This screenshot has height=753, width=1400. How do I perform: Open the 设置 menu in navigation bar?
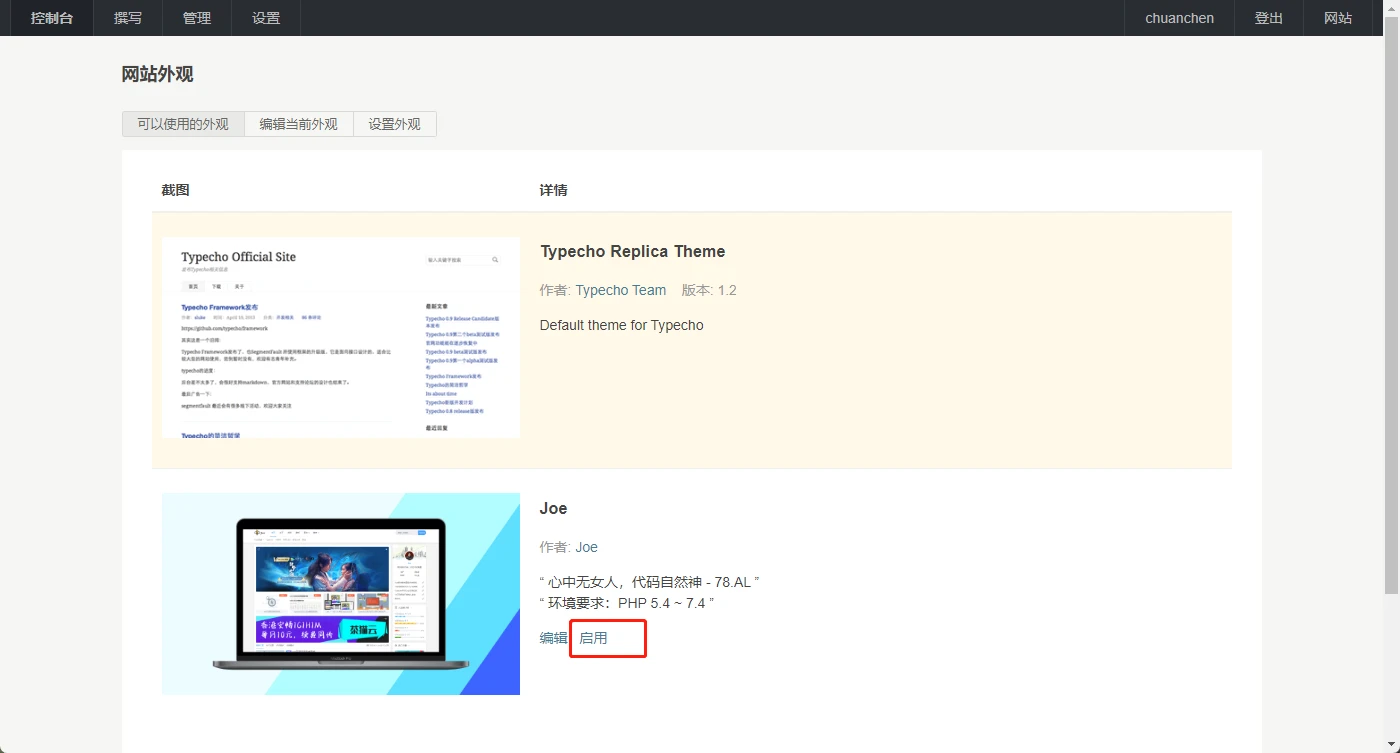[266, 18]
